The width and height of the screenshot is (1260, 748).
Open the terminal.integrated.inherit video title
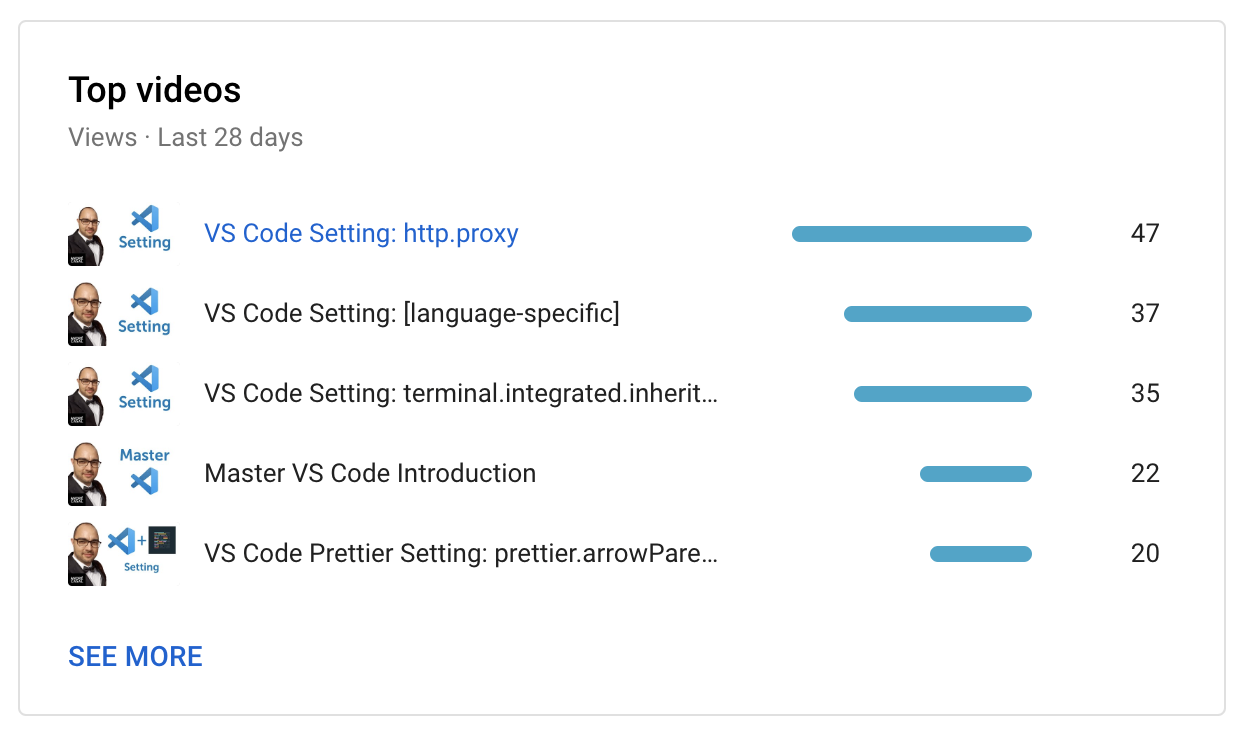pos(460,393)
